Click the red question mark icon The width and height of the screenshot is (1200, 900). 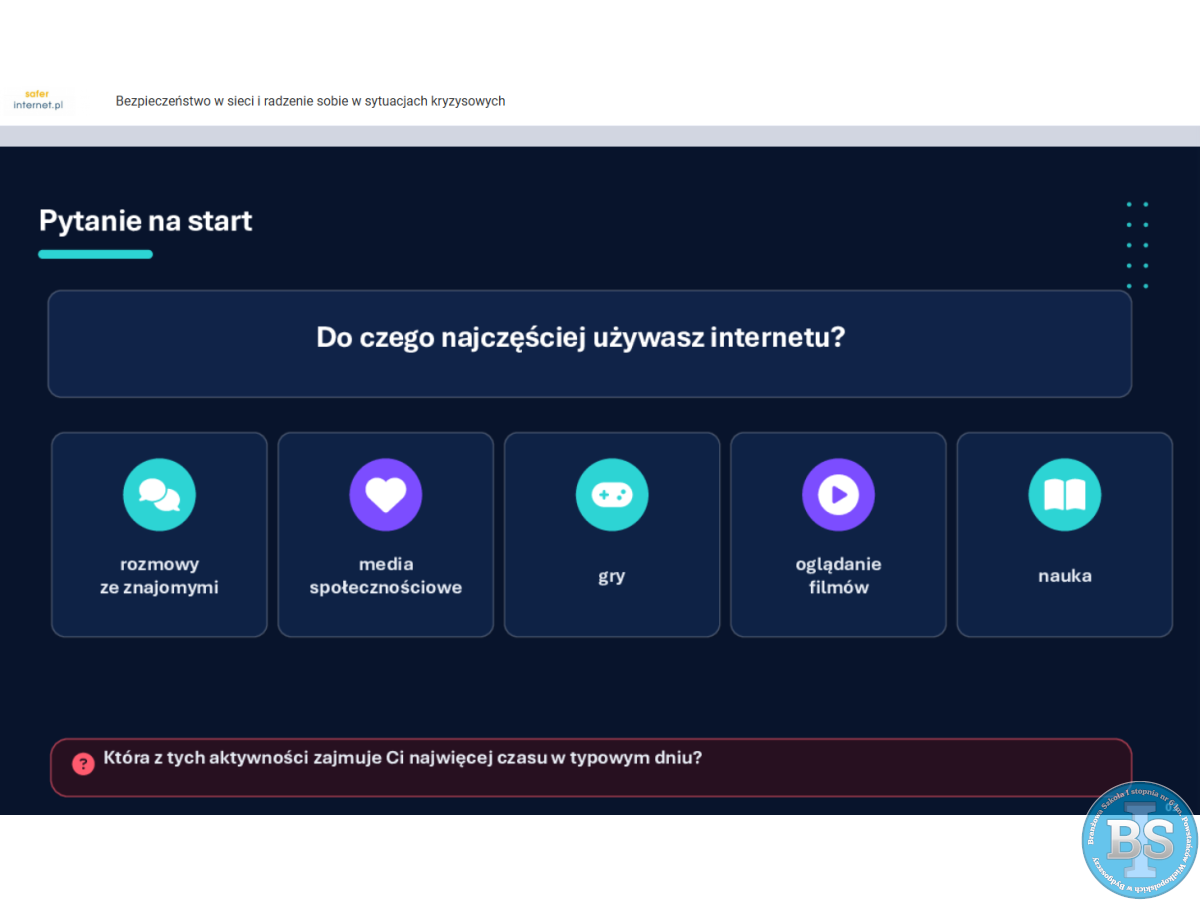(83, 763)
